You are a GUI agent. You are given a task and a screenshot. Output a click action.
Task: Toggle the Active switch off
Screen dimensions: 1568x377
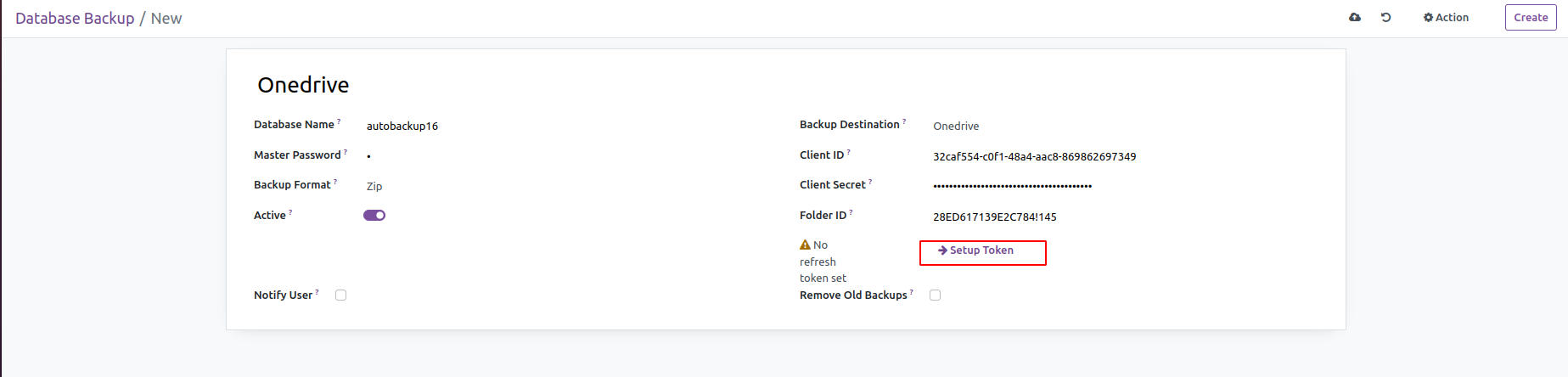pyautogui.click(x=374, y=216)
